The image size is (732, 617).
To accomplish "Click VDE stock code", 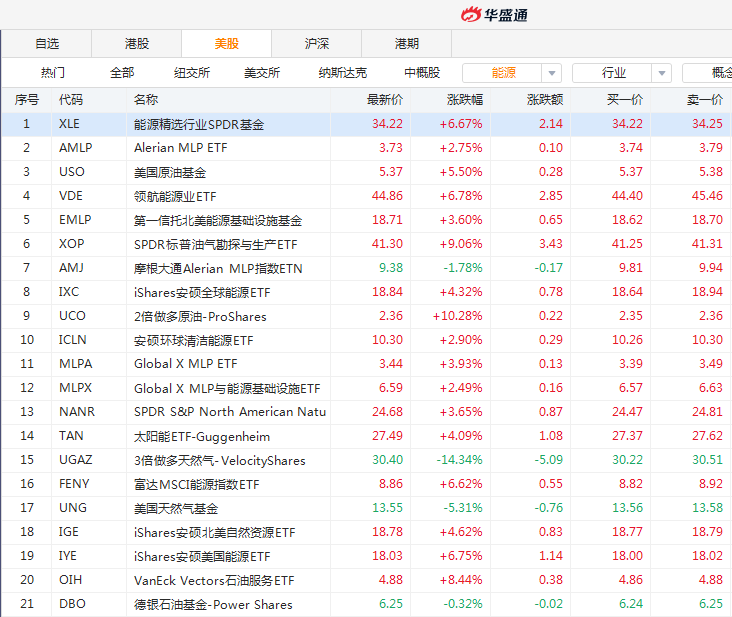I will tap(70, 196).
